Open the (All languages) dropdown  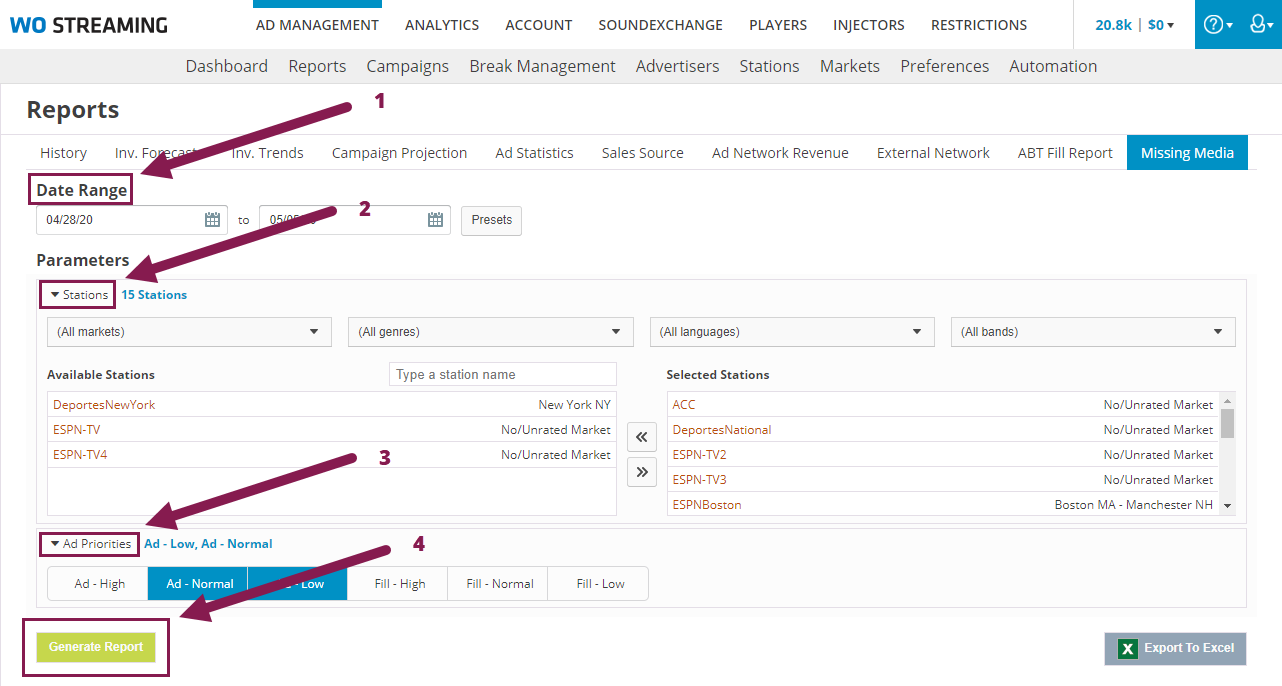click(x=792, y=331)
